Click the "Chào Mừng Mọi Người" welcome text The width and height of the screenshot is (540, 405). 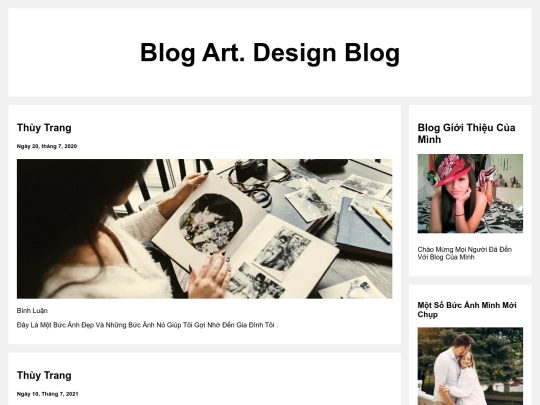[x=465, y=253]
